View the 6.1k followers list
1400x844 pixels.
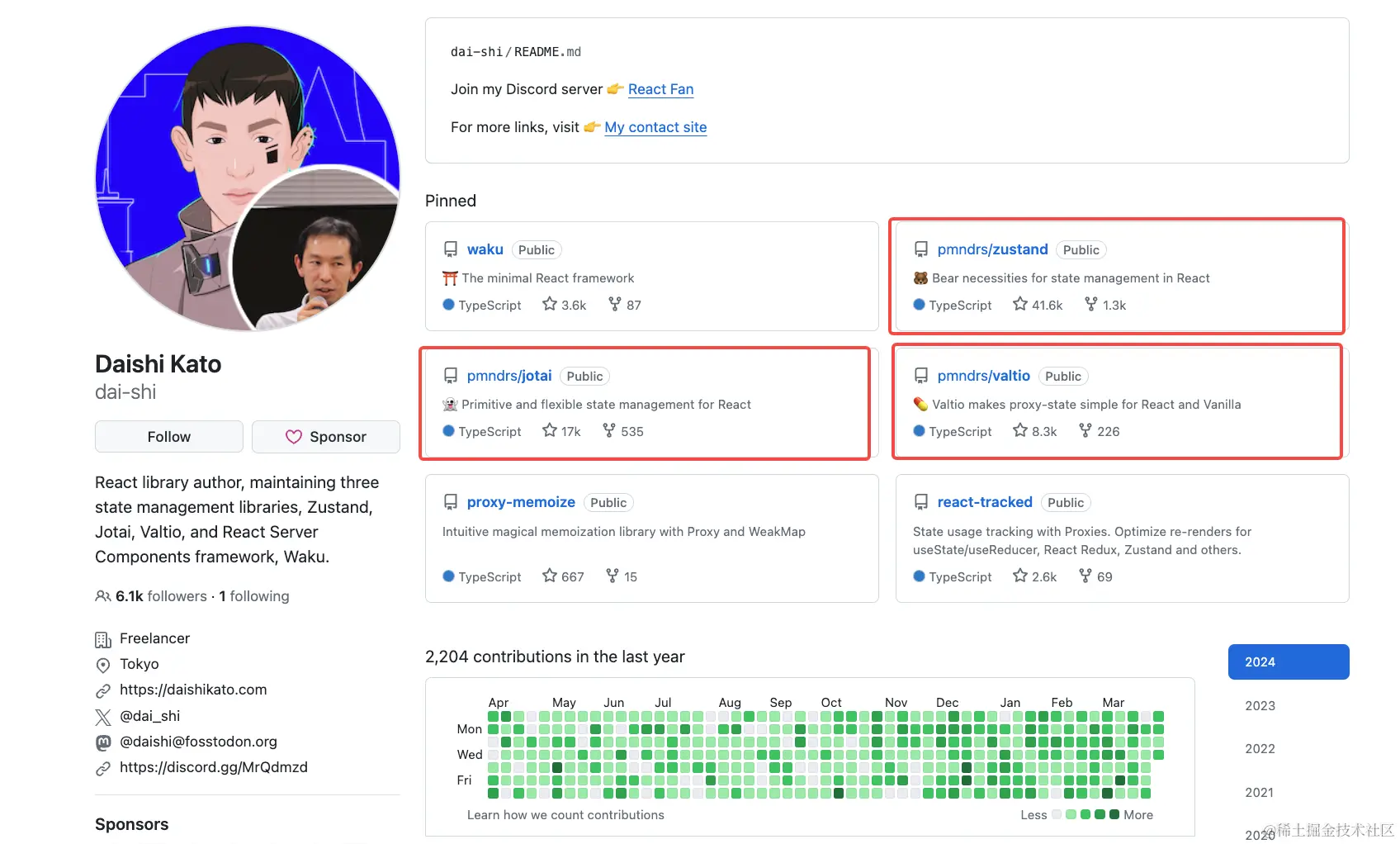tap(161, 596)
